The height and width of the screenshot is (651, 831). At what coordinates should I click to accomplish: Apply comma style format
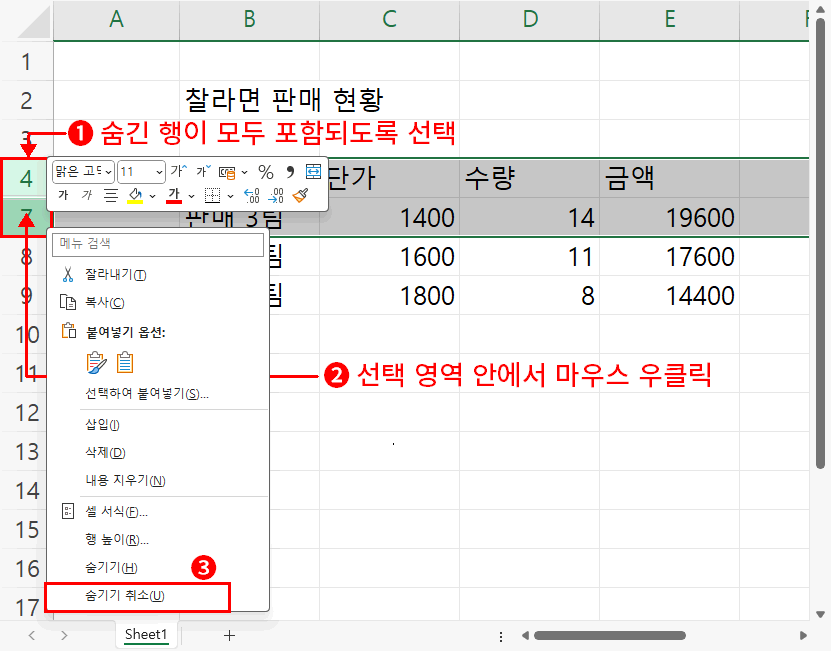[290, 172]
